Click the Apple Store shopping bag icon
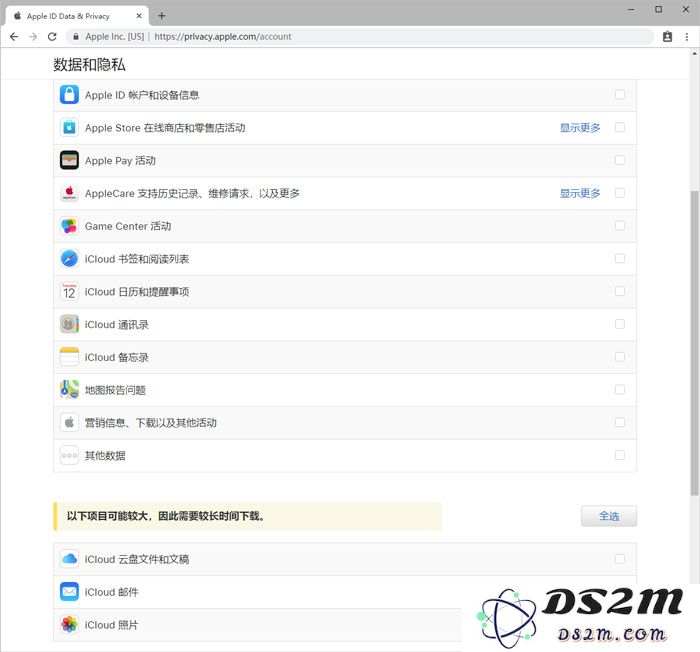The image size is (700, 652). click(x=69, y=128)
